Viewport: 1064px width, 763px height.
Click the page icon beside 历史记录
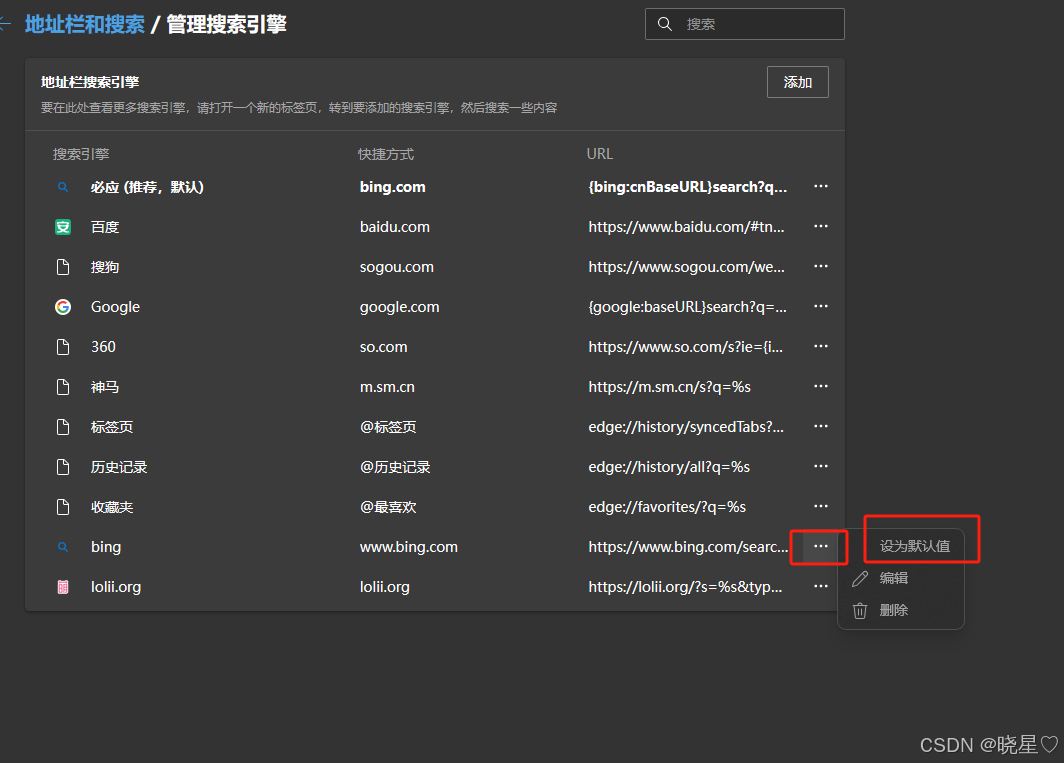[63, 467]
